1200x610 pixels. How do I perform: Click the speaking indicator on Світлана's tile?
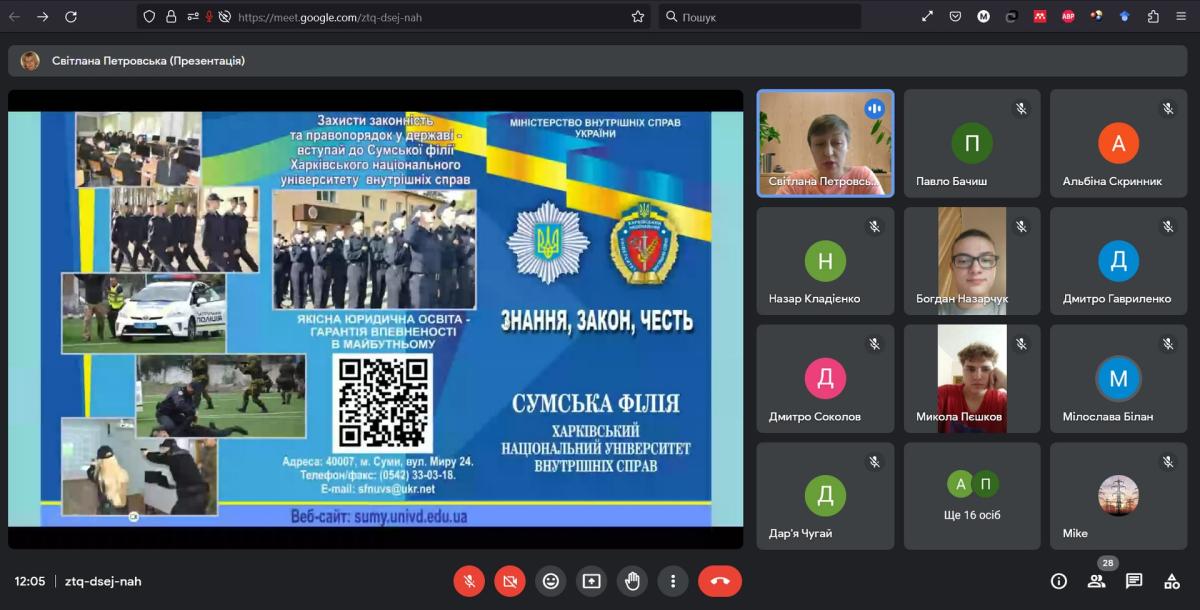pyautogui.click(x=875, y=108)
